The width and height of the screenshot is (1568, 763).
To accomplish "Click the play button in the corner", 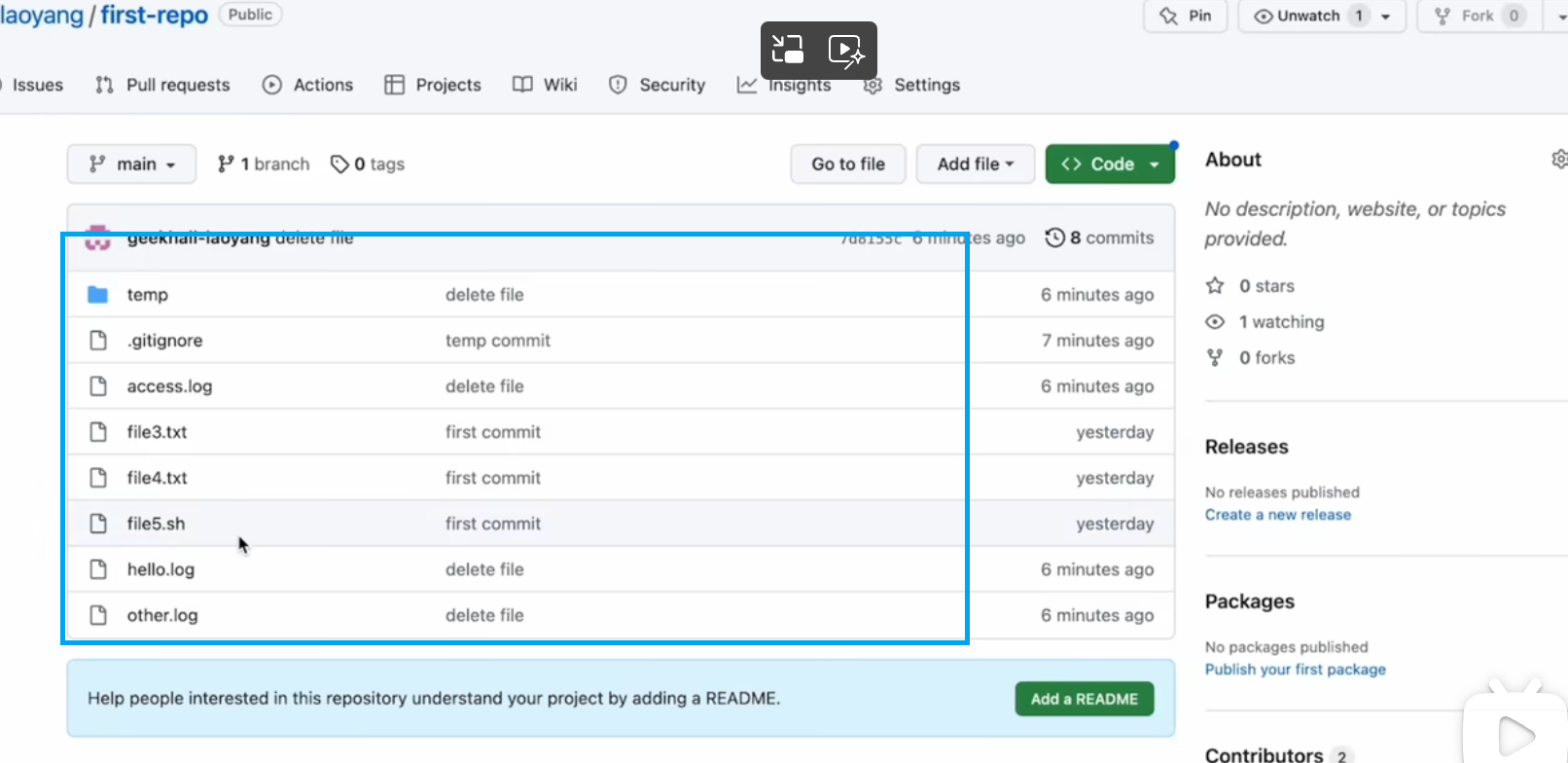I will (1516, 735).
